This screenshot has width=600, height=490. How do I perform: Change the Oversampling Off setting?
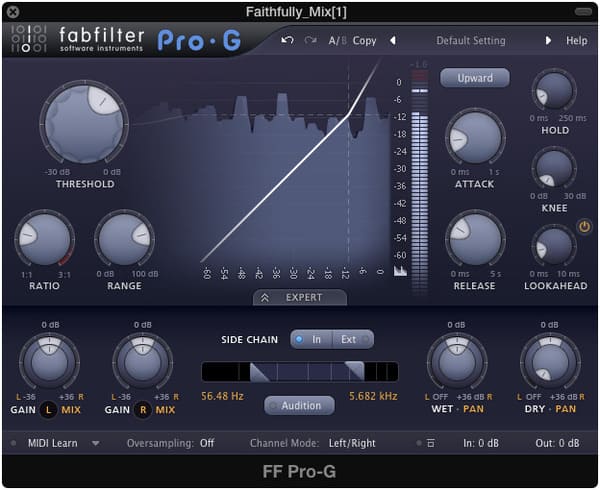(x=206, y=443)
